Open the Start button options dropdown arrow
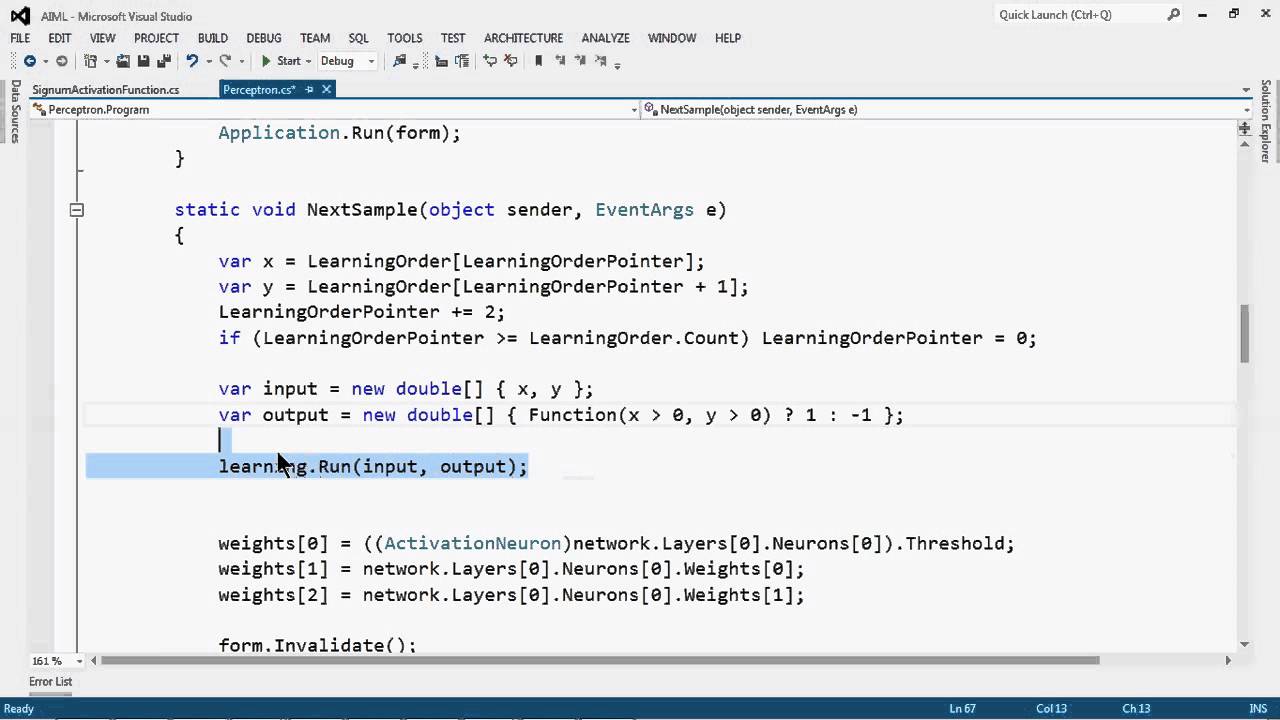Image resolution: width=1280 pixels, height=720 pixels. click(308, 61)
